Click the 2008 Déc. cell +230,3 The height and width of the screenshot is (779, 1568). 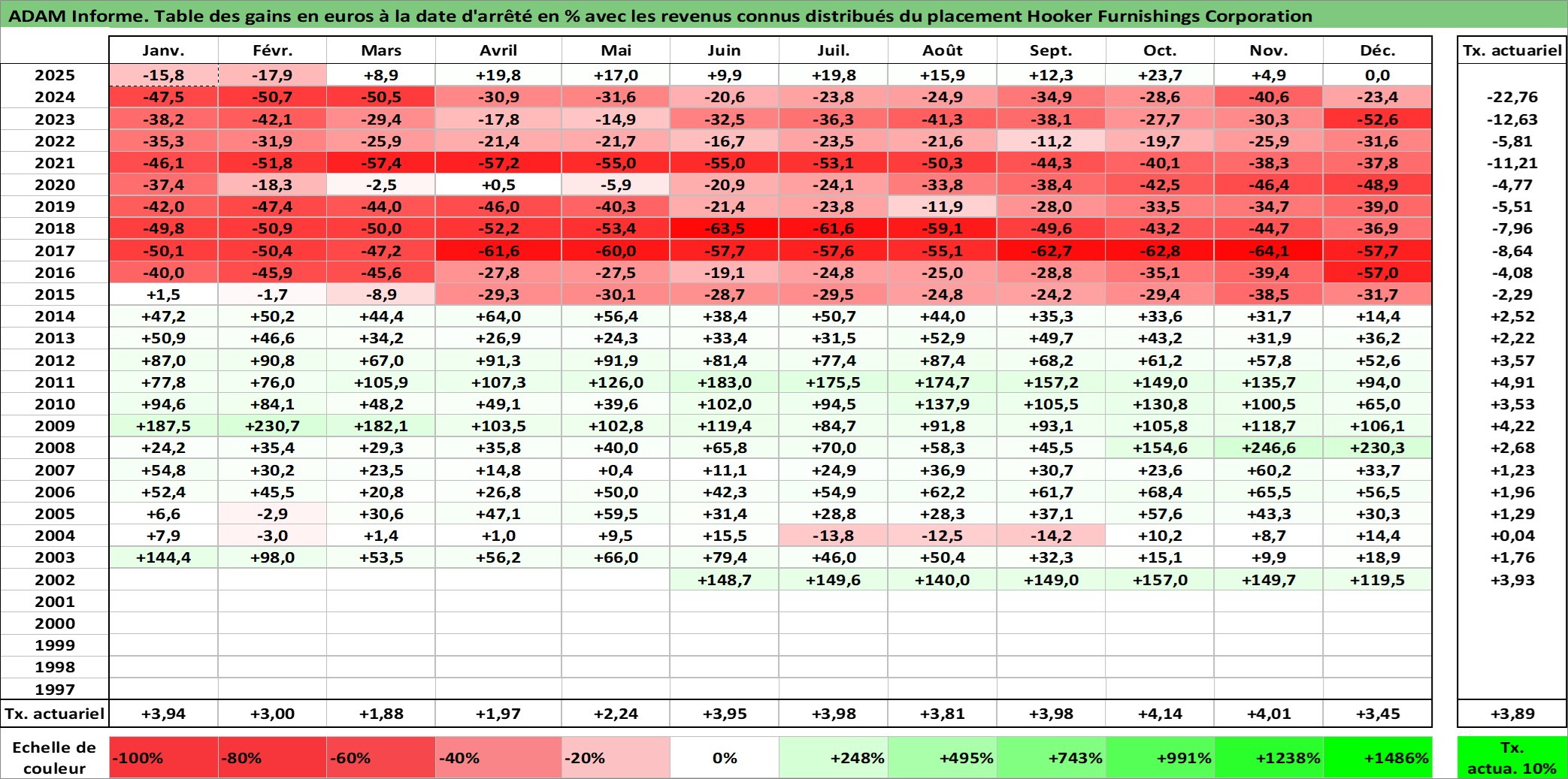point(1378,448)
